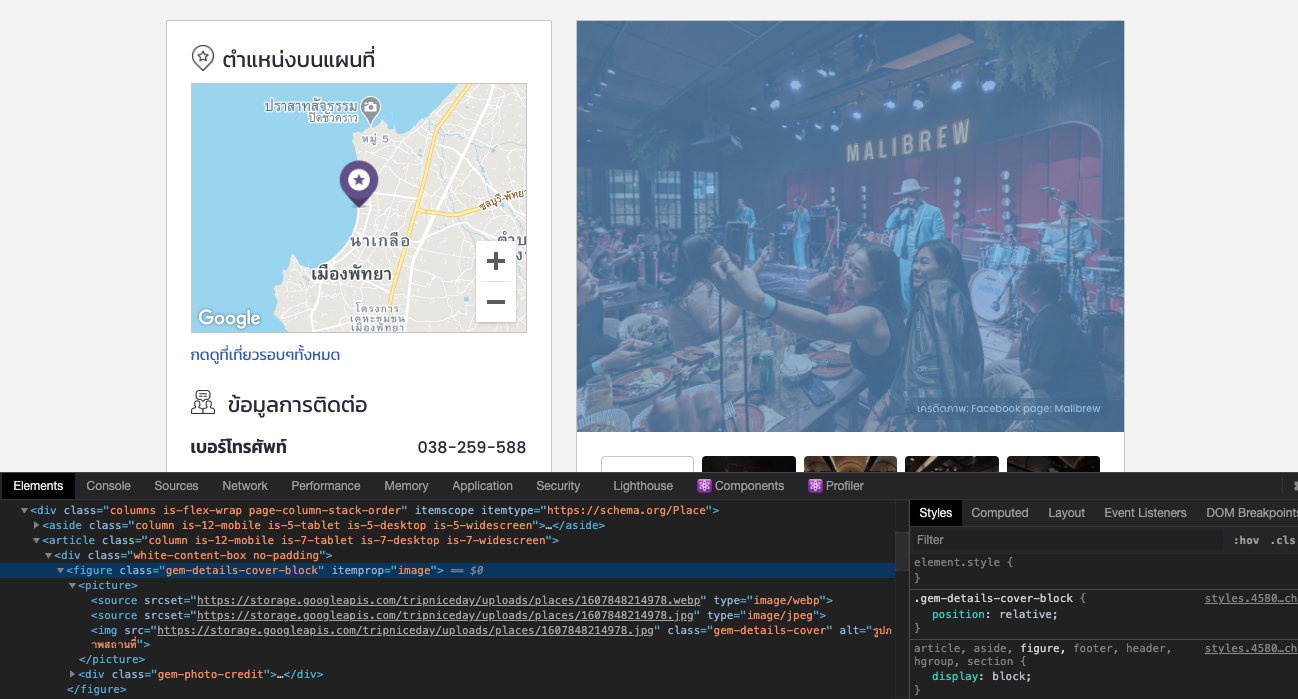Open styles.4580 link beside .gem-details-cover-block rule
Viewport: 1298px width, 699px height.
(x=1250, y=598)
